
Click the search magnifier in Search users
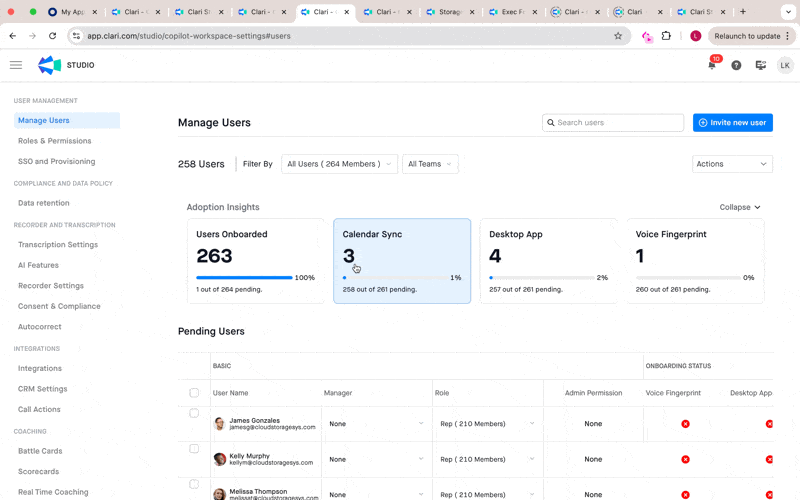551,122
